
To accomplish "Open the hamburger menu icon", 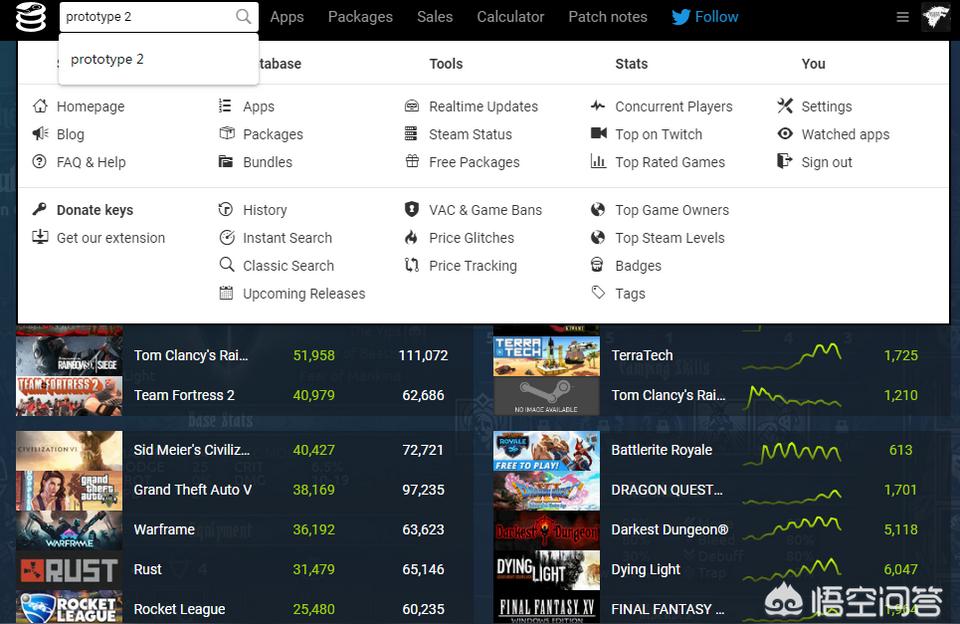I will [x=902, y=17].
